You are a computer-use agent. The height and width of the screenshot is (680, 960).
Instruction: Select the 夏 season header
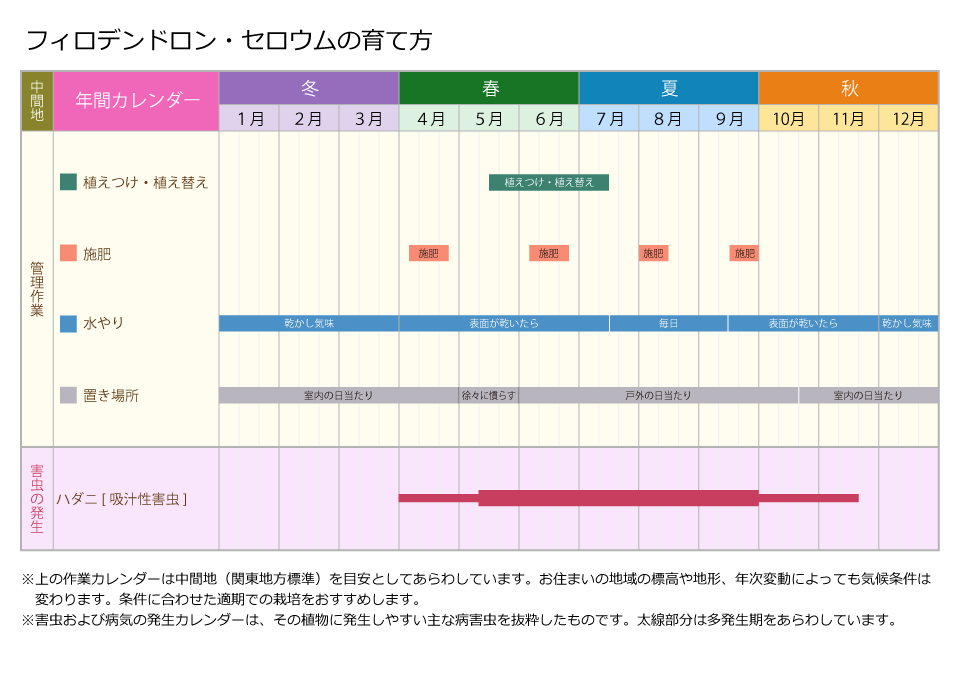(669, 88)
